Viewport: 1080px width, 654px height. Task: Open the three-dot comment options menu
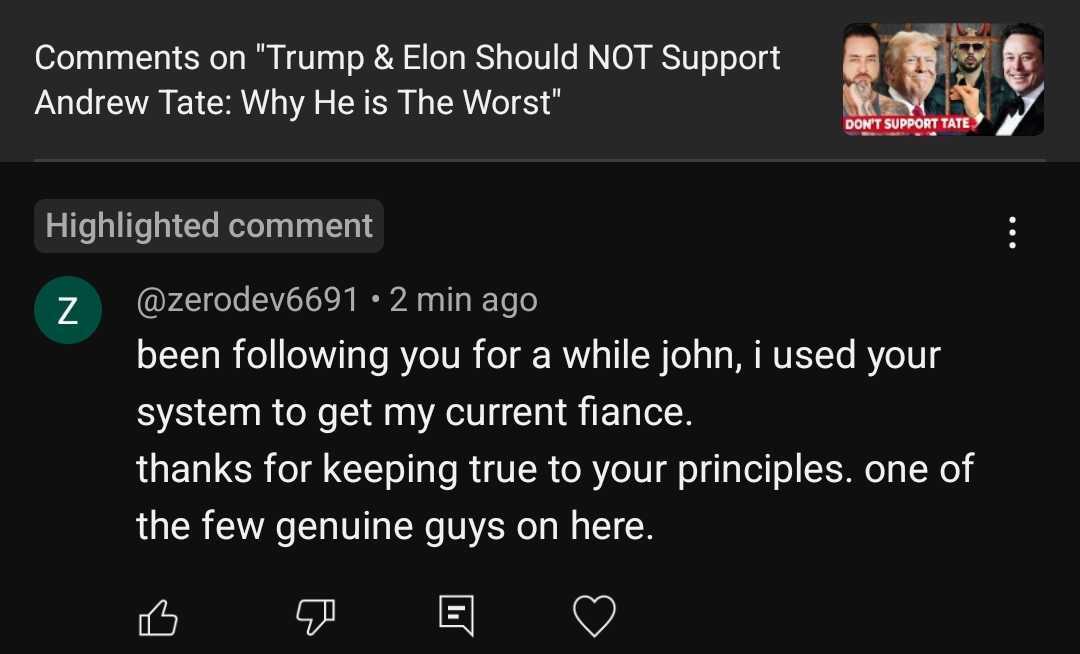tap(1012, 232)
